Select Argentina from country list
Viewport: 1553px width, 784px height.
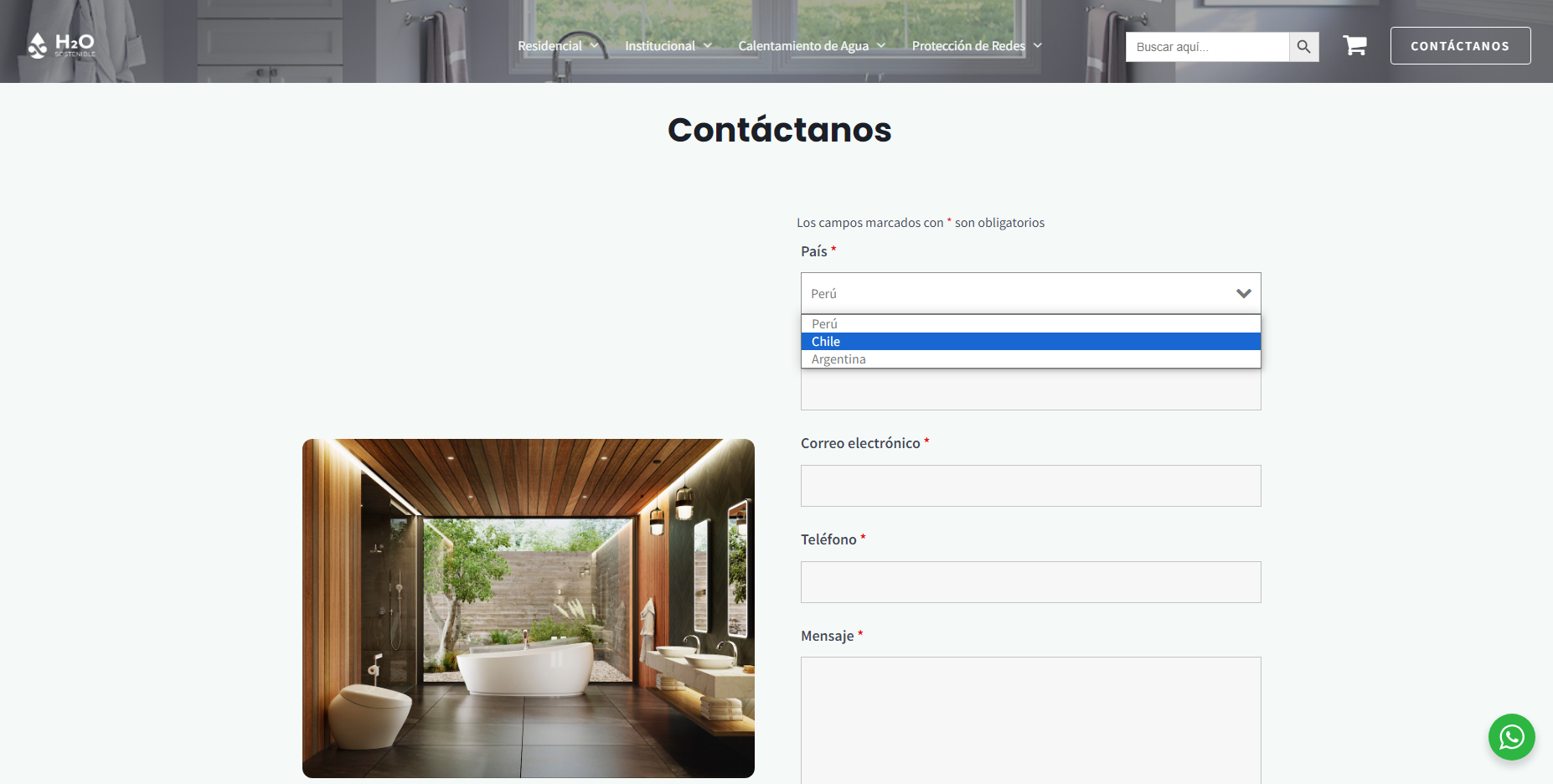[x=1030, y=359]
